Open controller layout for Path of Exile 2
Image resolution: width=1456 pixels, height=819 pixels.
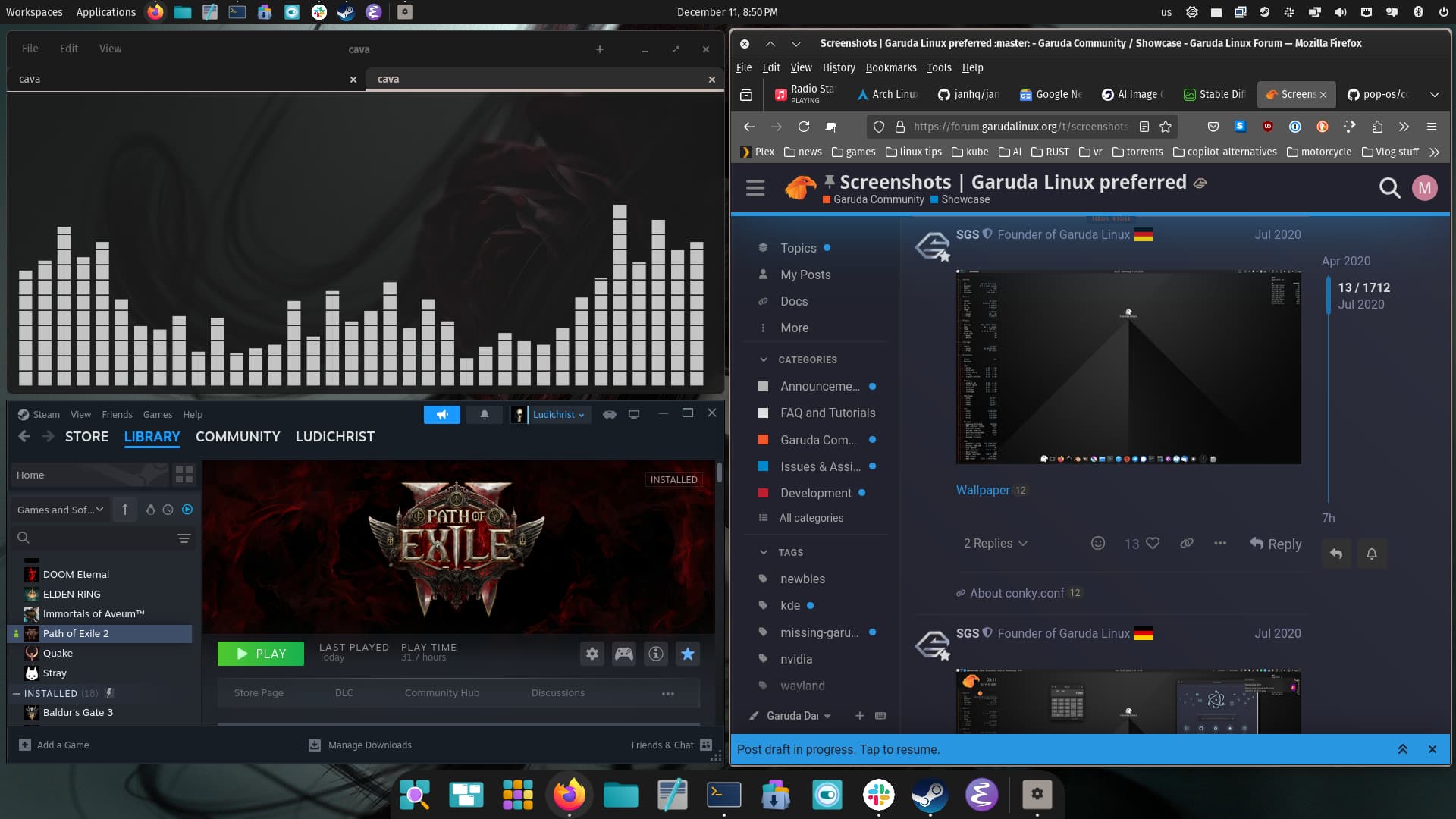click(x=624, y=654)
